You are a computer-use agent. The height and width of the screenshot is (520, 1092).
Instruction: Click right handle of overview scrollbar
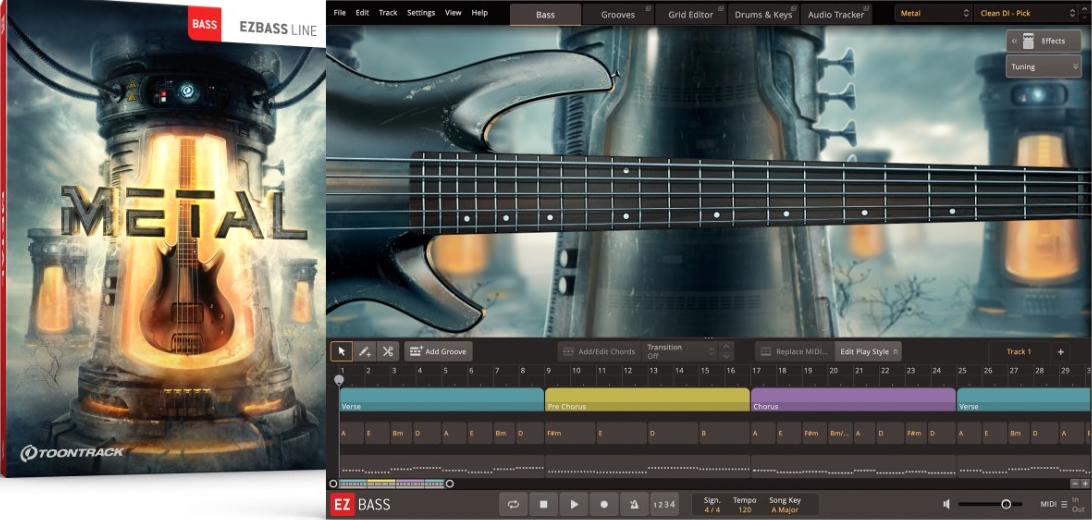[x=450, y=483]
